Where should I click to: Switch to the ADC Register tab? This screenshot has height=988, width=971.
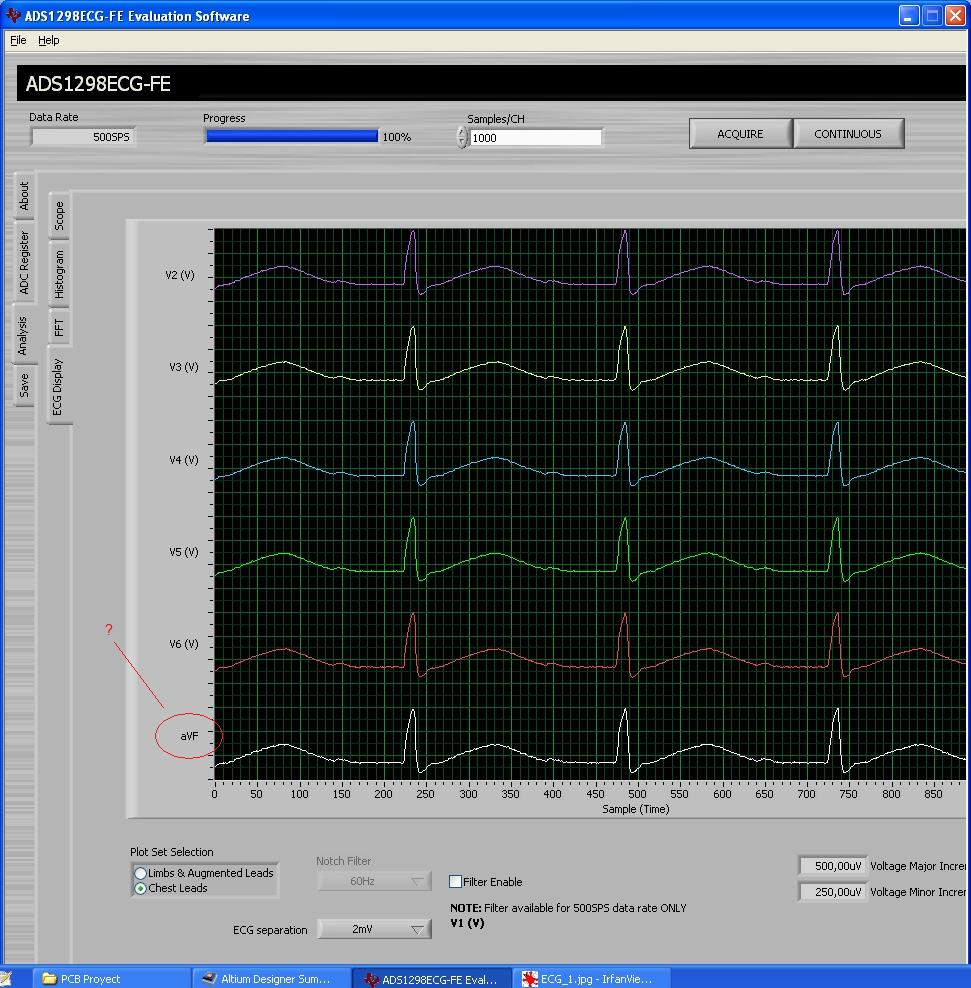click(x=24, y=262)
